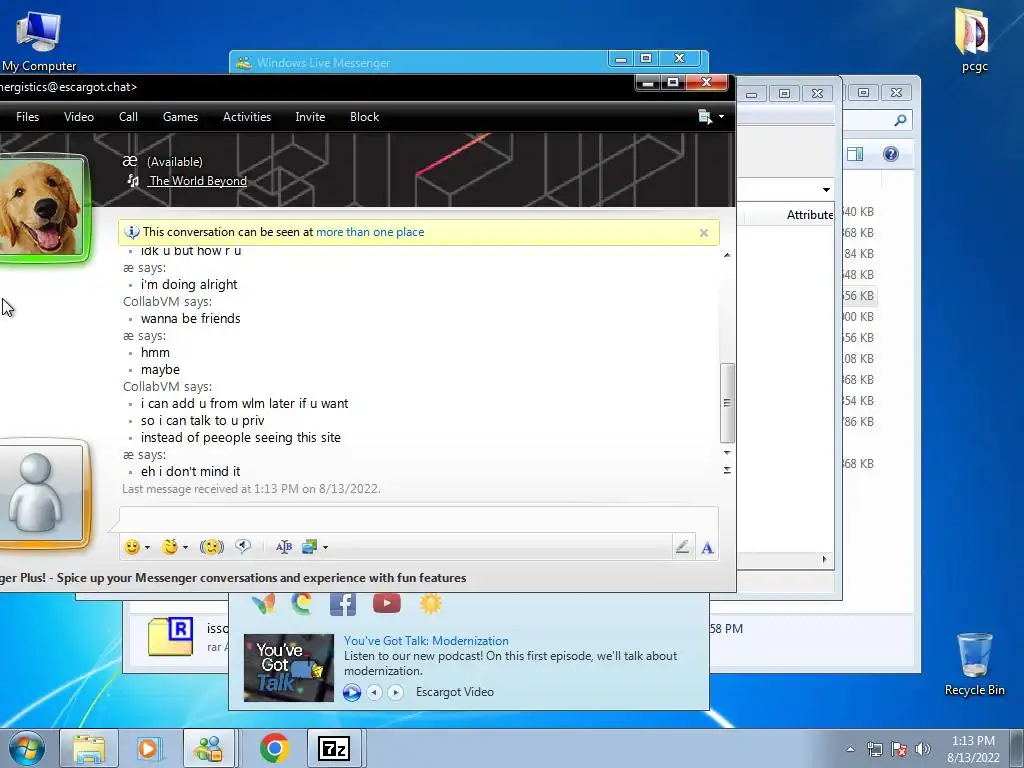Expand the background picture dropdown arrow
This screenshot has width=1024, height=768.
point(325,547)
